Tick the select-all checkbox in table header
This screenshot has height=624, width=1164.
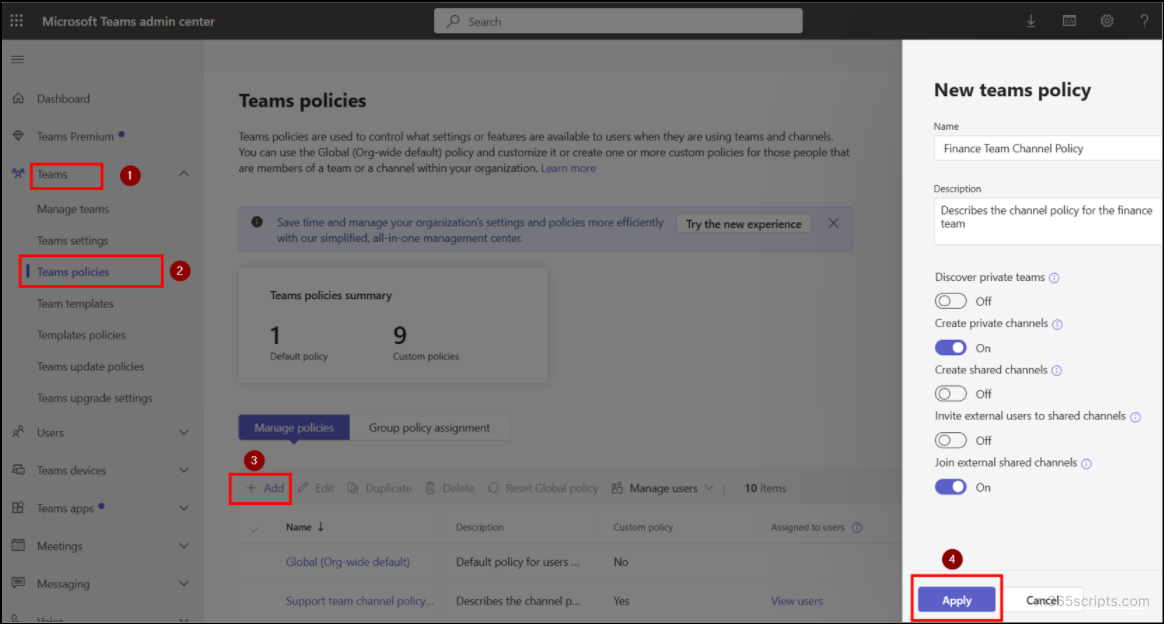click(255, 528)
